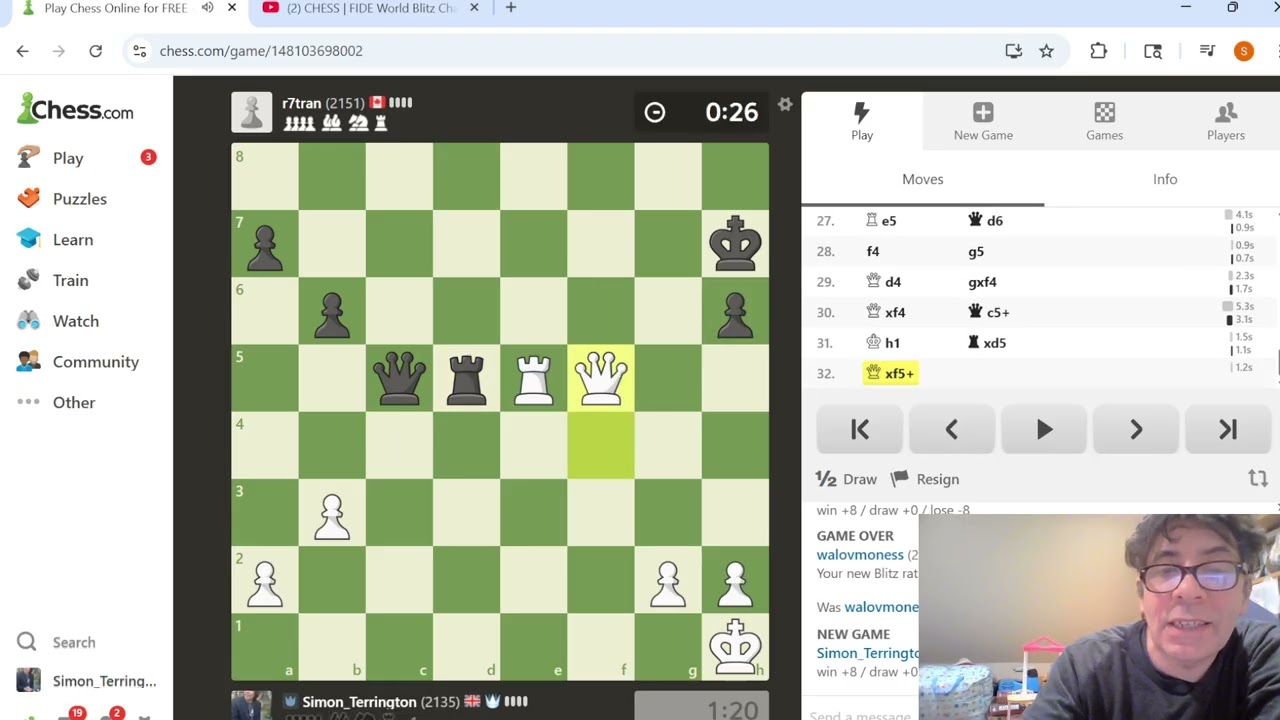Open Train in the left sidebar
The image size is (1280, 720).
(70, 280)
